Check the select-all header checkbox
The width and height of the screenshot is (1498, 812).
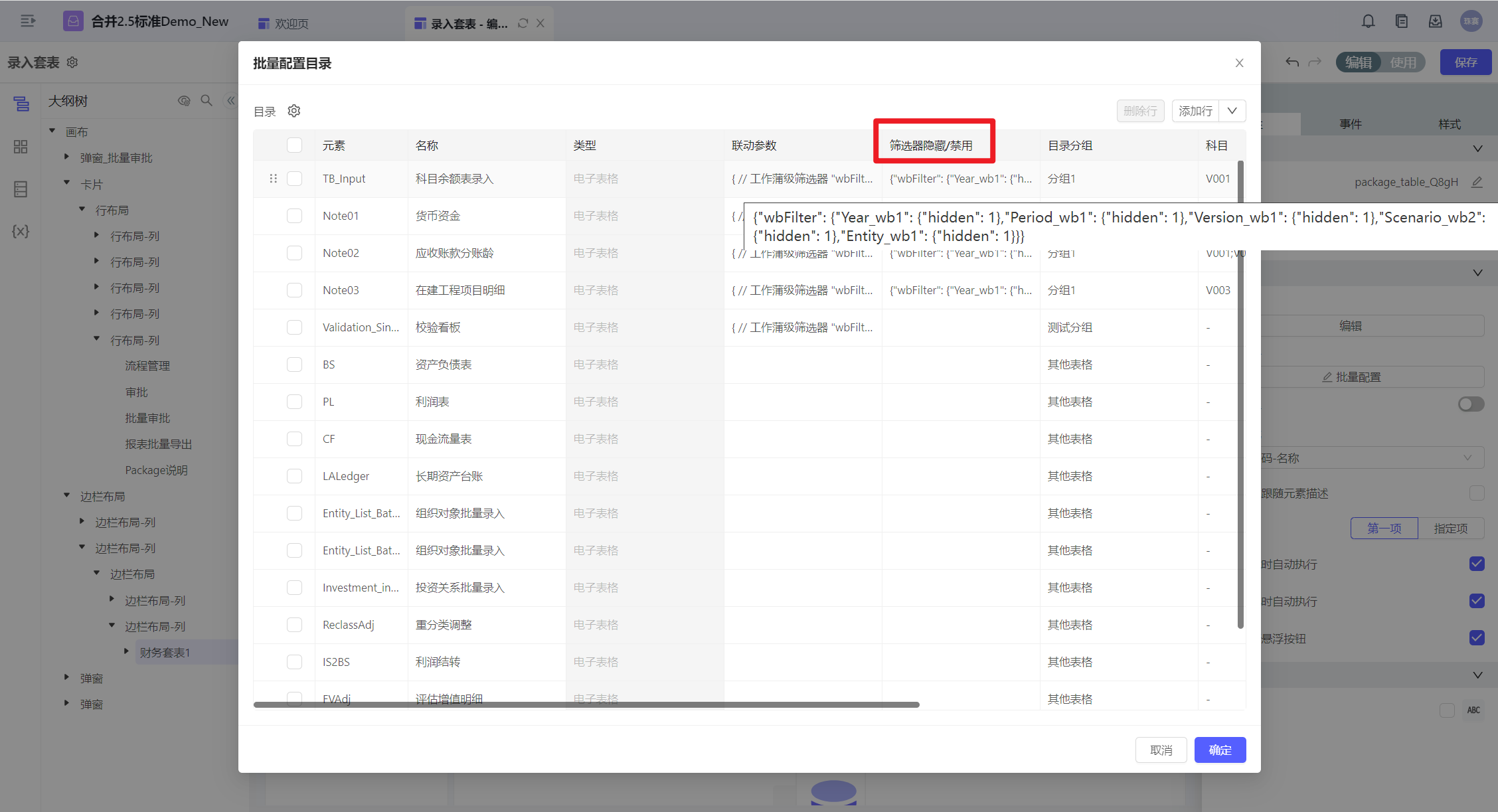tap(294, 145)
